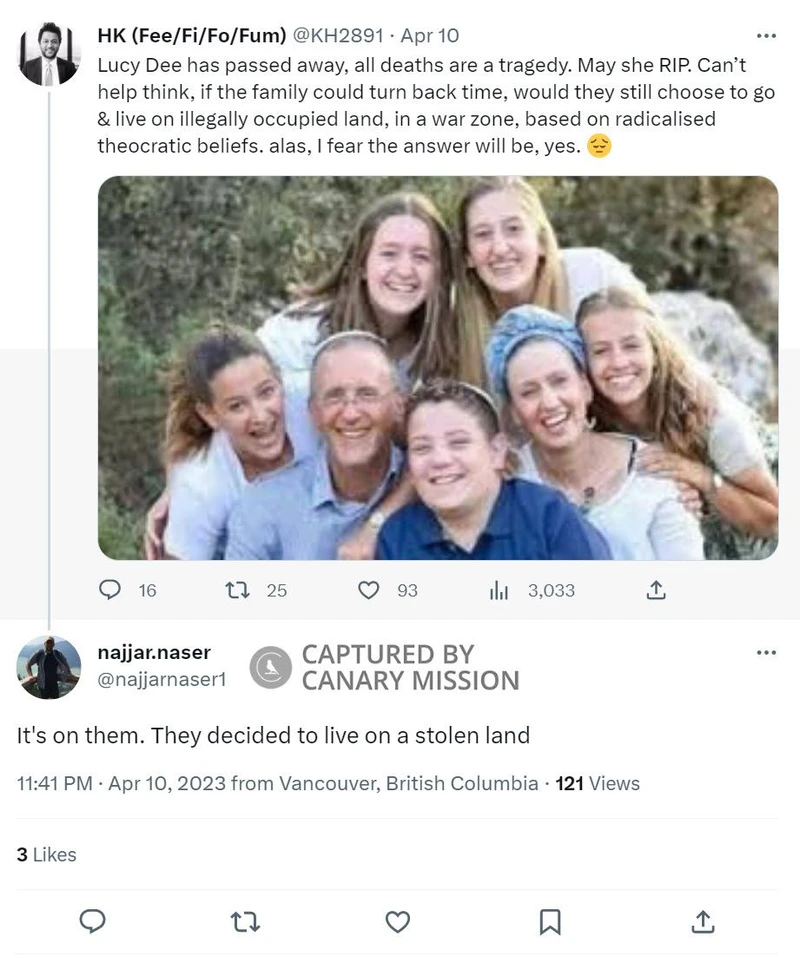The image size is (800, 955).
Task: View analytics showing 3,033 views
Action: point(499,590)
